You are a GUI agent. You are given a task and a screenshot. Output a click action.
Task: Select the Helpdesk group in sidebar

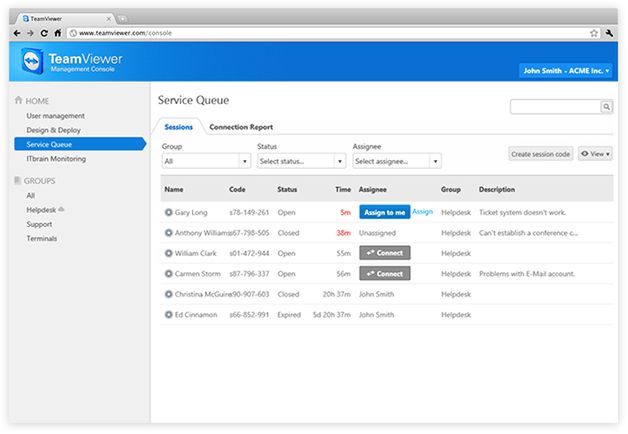click(41, 210)
